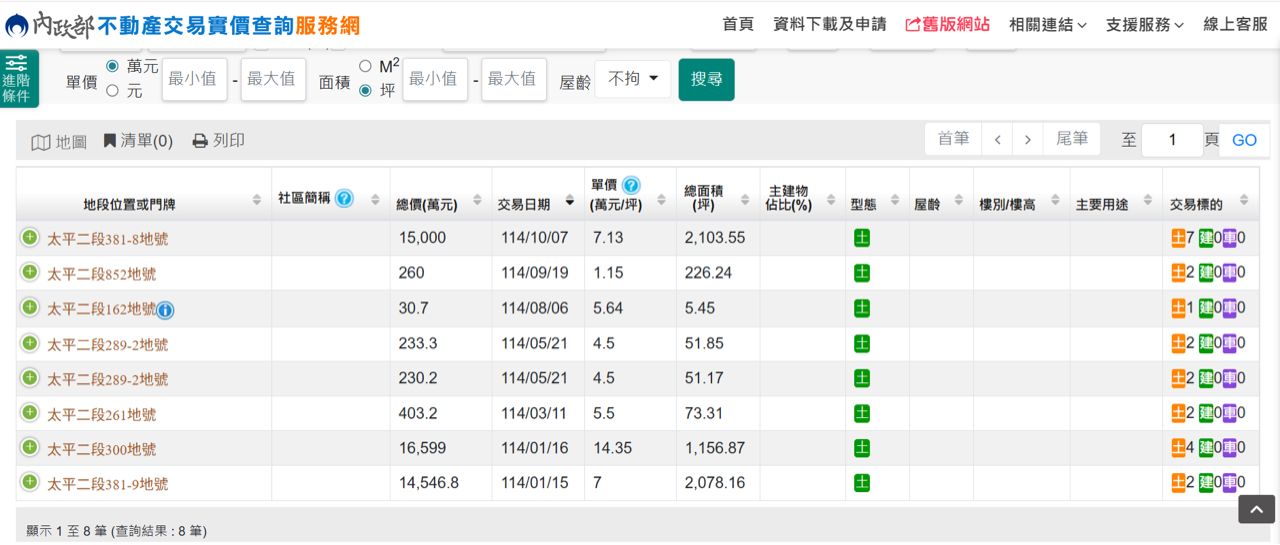The image size is (1280, 545).
Task: Click scroll-to-top arrow button
Action: tap(1256, 508)
